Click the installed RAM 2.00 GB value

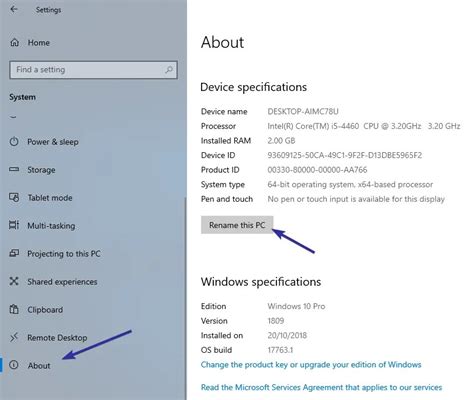click(281, 141)
